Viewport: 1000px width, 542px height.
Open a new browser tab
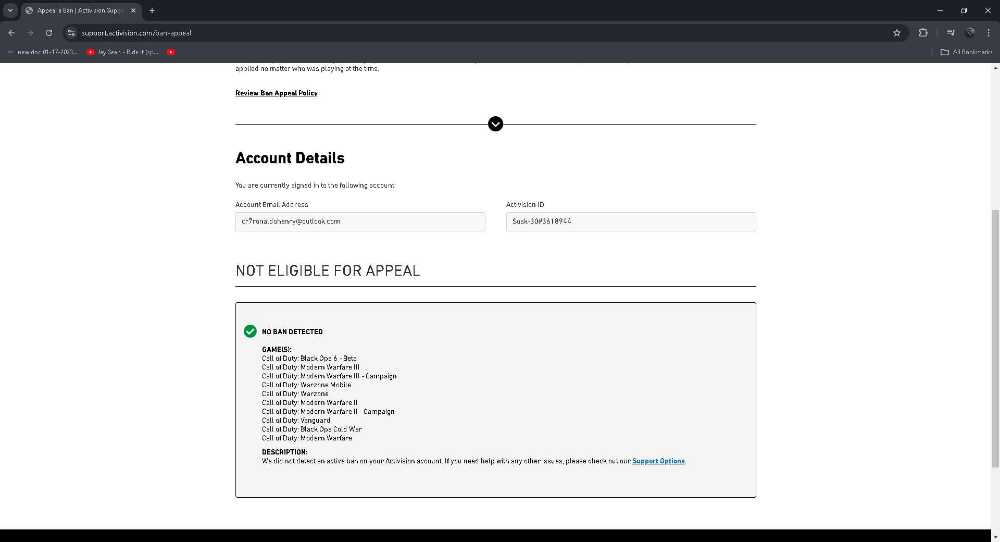coord(152,11)
